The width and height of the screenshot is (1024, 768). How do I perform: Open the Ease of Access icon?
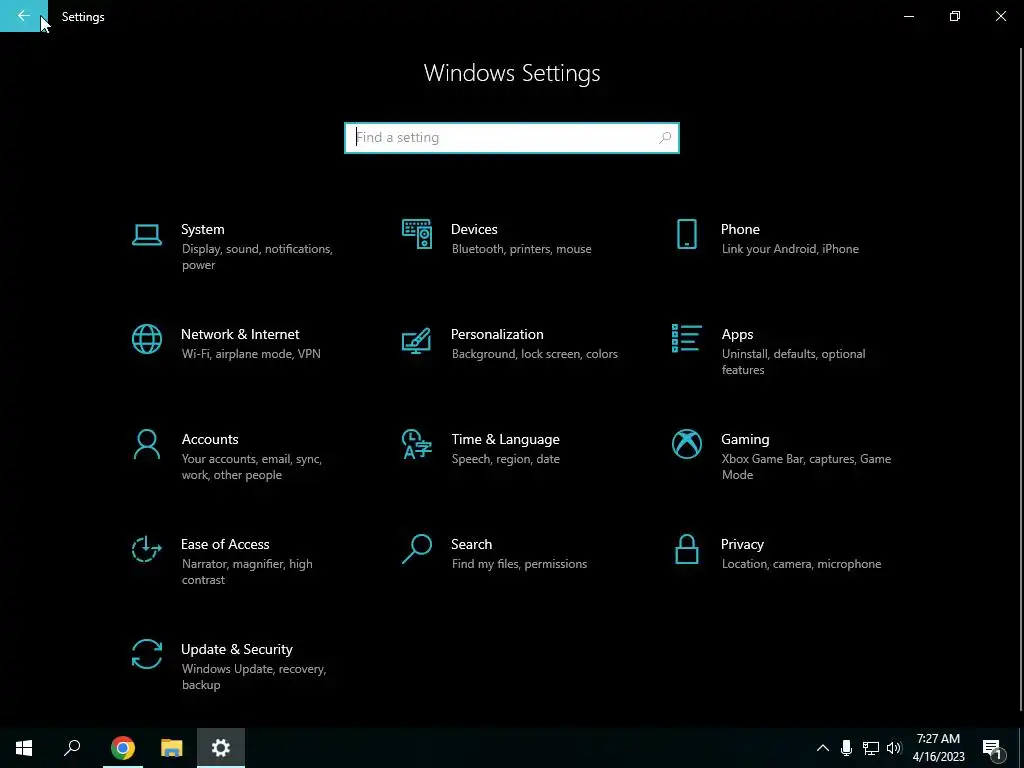coord(146,549)
